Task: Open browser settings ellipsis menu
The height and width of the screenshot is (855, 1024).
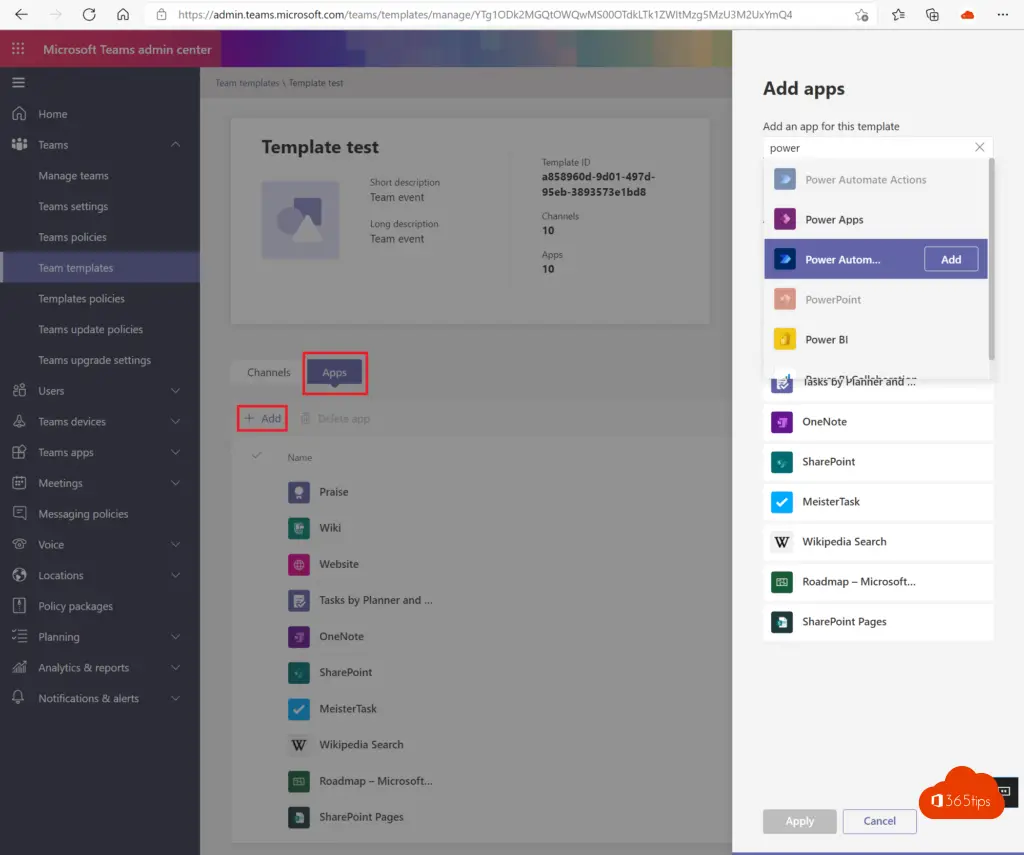Action: pos(1002,14)
